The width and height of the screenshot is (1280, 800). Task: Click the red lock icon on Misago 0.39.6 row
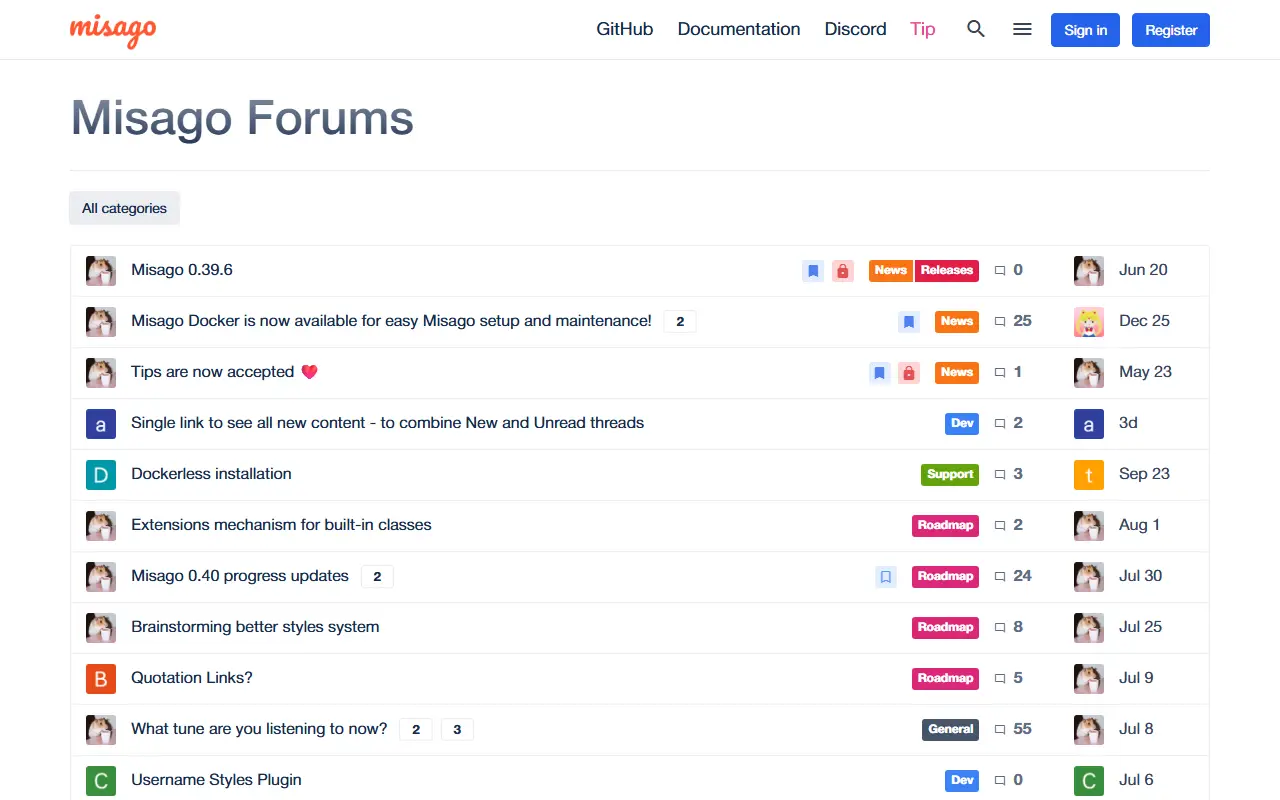click(x=843, y=270)
